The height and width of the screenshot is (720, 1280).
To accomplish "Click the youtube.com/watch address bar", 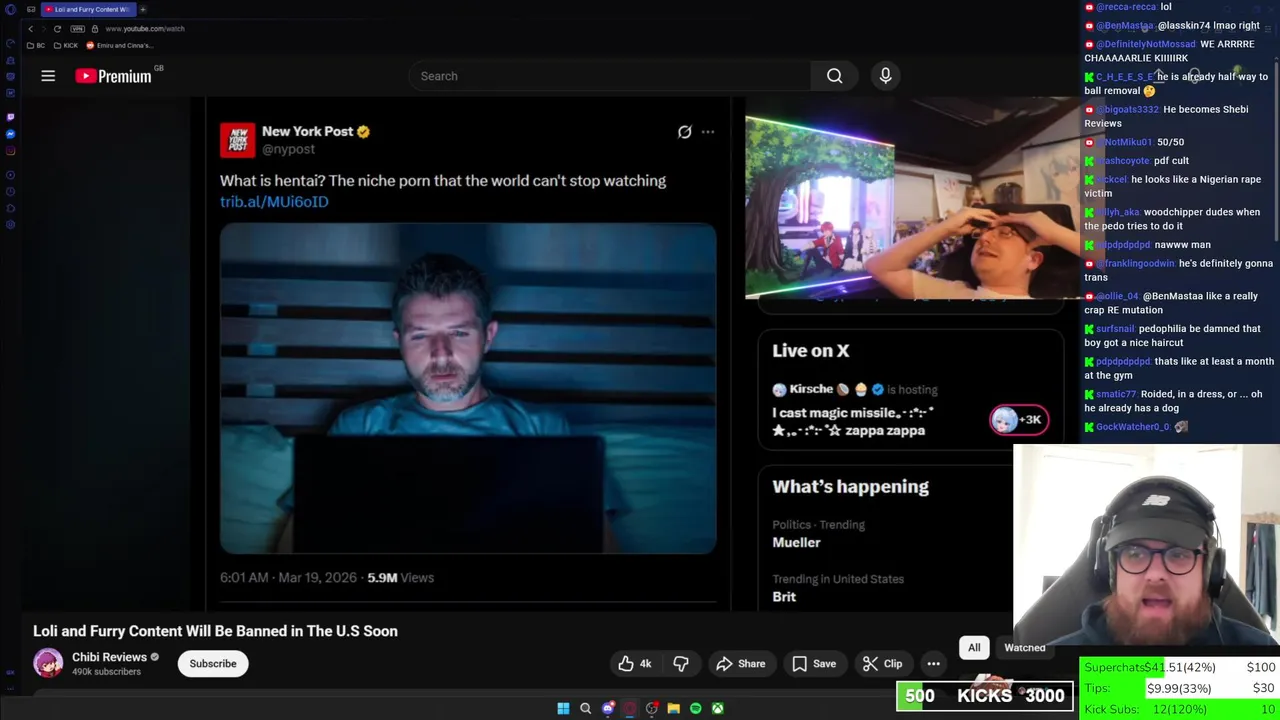I will 145,29.
